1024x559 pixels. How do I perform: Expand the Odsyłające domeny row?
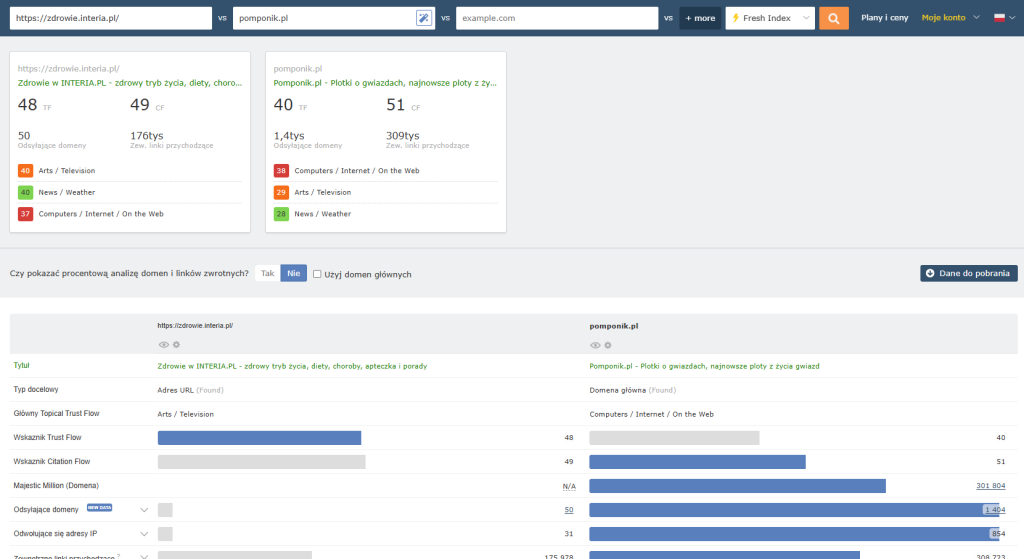click(x=144, y=510)
